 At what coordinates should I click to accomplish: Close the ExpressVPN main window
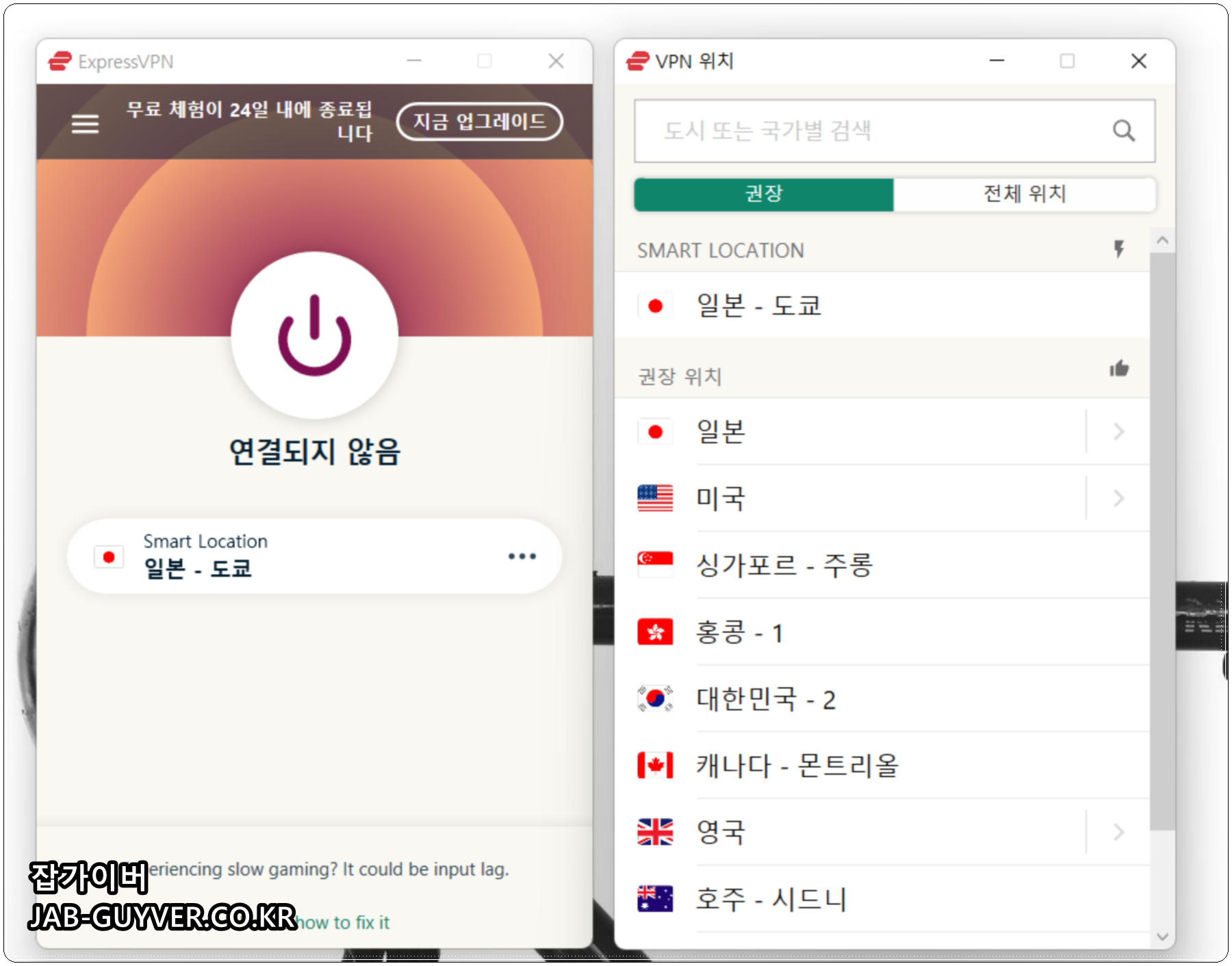coord(556,62)
